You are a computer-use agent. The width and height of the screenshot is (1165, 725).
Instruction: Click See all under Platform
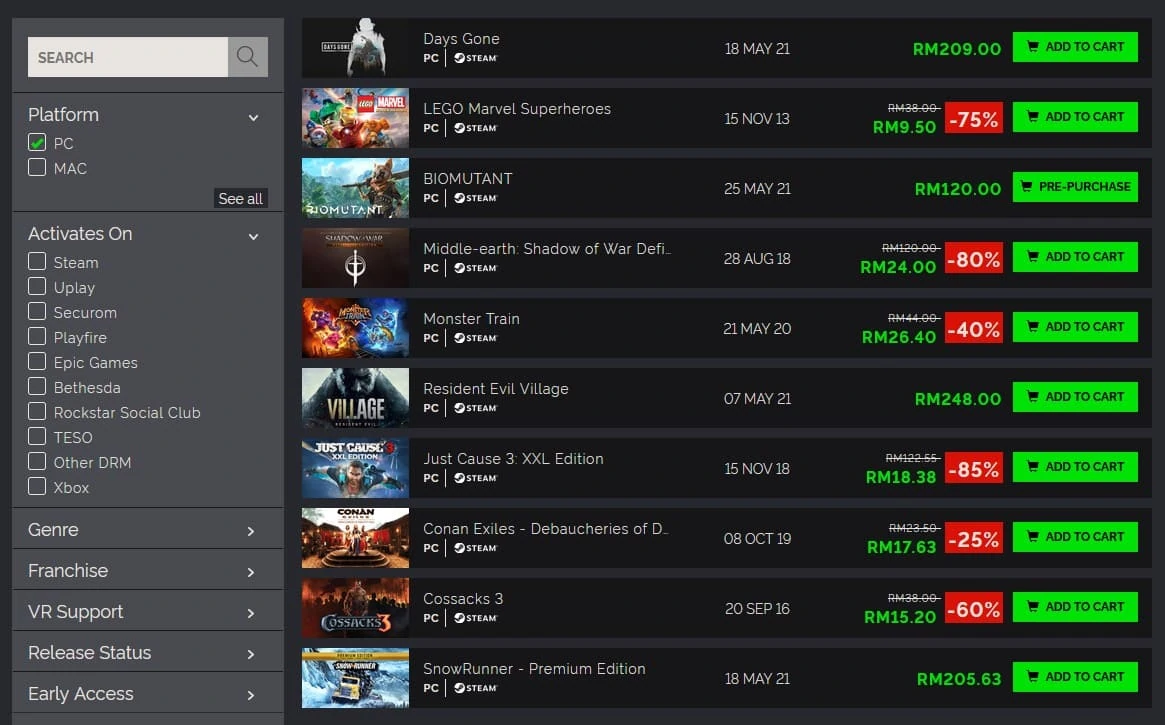pyautogui.click(x=240, y=198)
